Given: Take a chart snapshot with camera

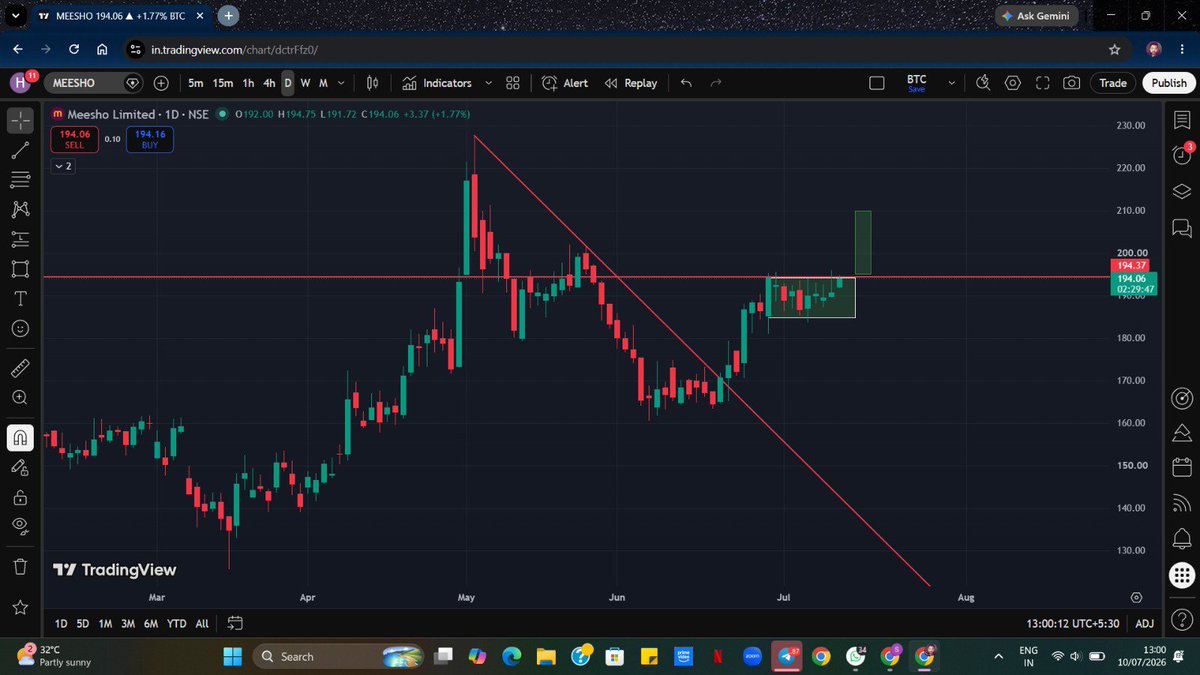Looking at the screenshot, I should 1071,83.
